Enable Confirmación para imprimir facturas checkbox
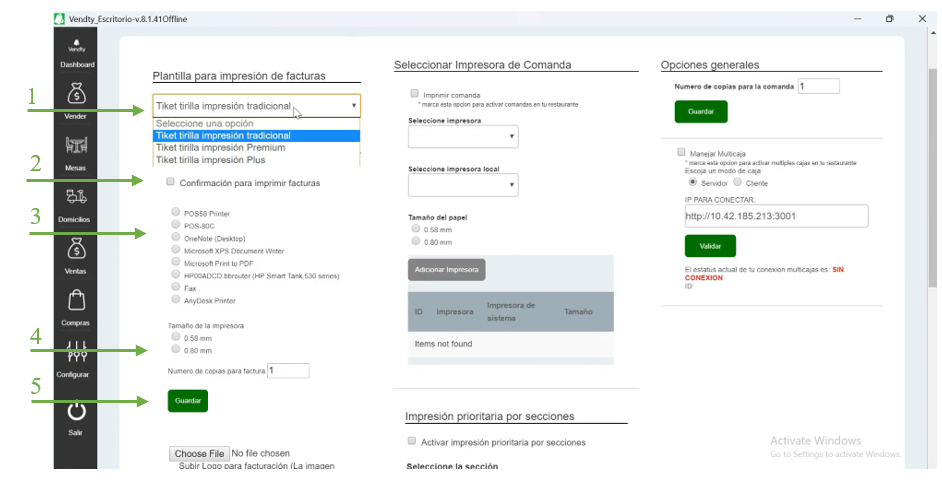942x485 pixels. click(171, 182)
